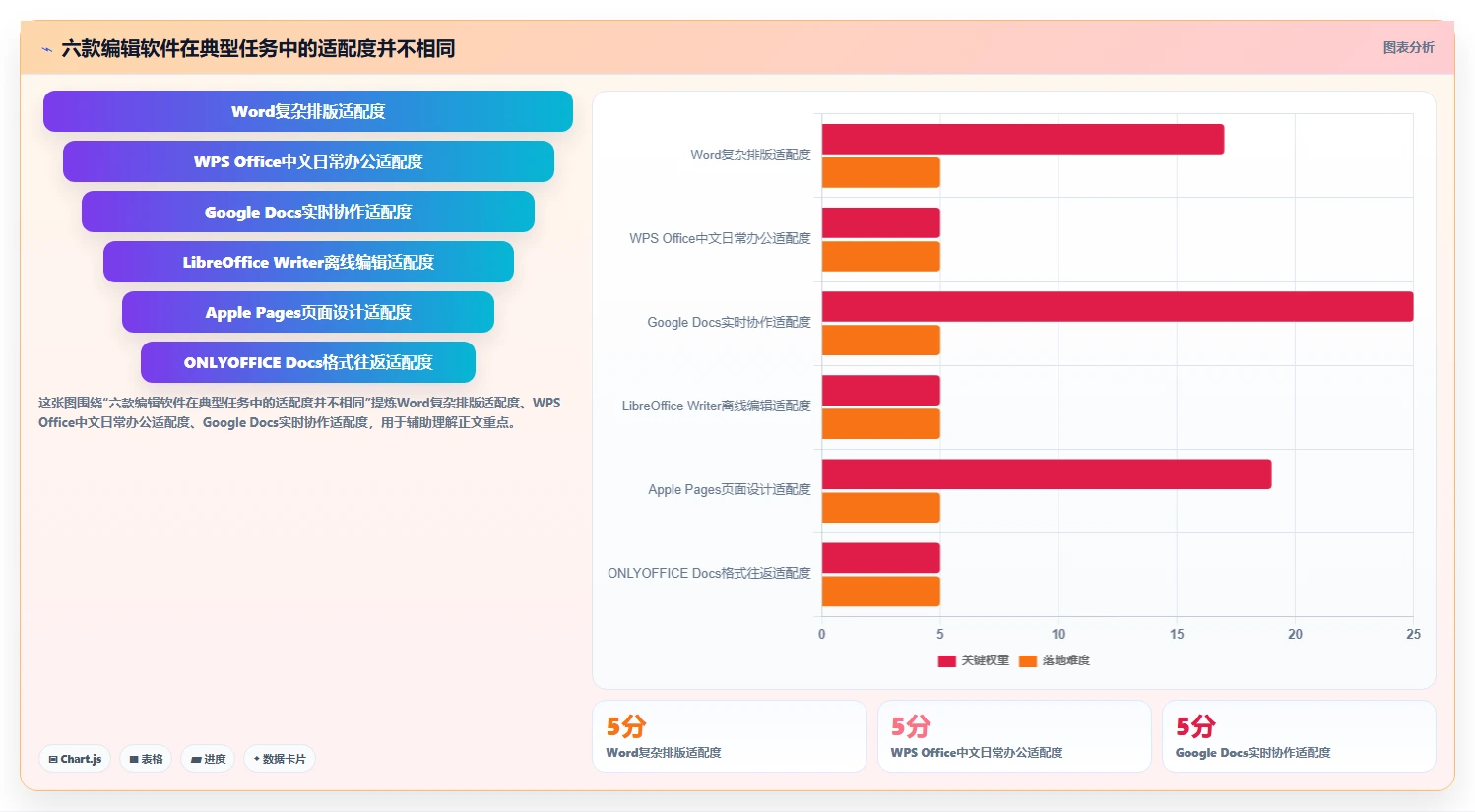1475x812 pixels.
Task: Click the 表格 tag
Action: point(146,759)
